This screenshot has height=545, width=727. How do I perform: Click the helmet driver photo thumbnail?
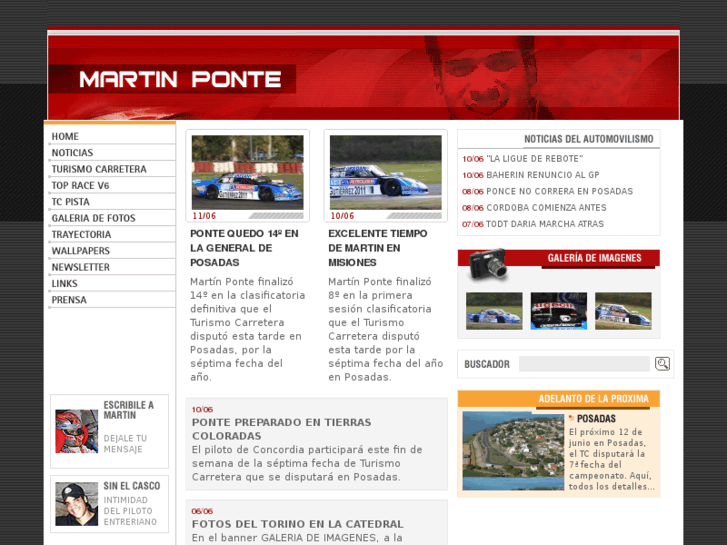point(77,431)
